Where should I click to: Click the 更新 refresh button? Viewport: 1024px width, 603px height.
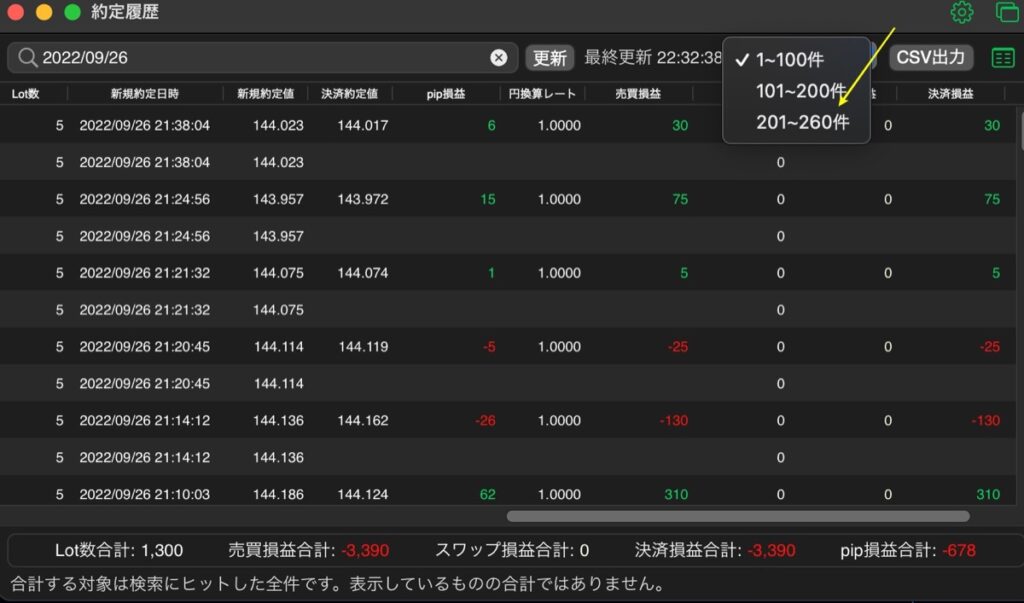tap(549, 57)
